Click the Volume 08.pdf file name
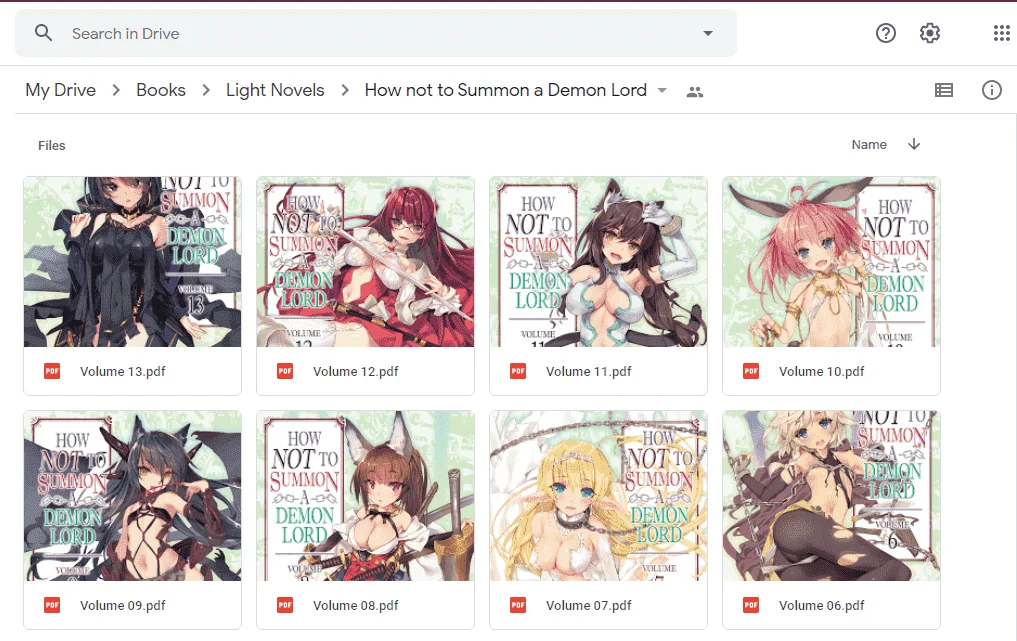This screenshot has height=641, width=1017. point(355,605)
